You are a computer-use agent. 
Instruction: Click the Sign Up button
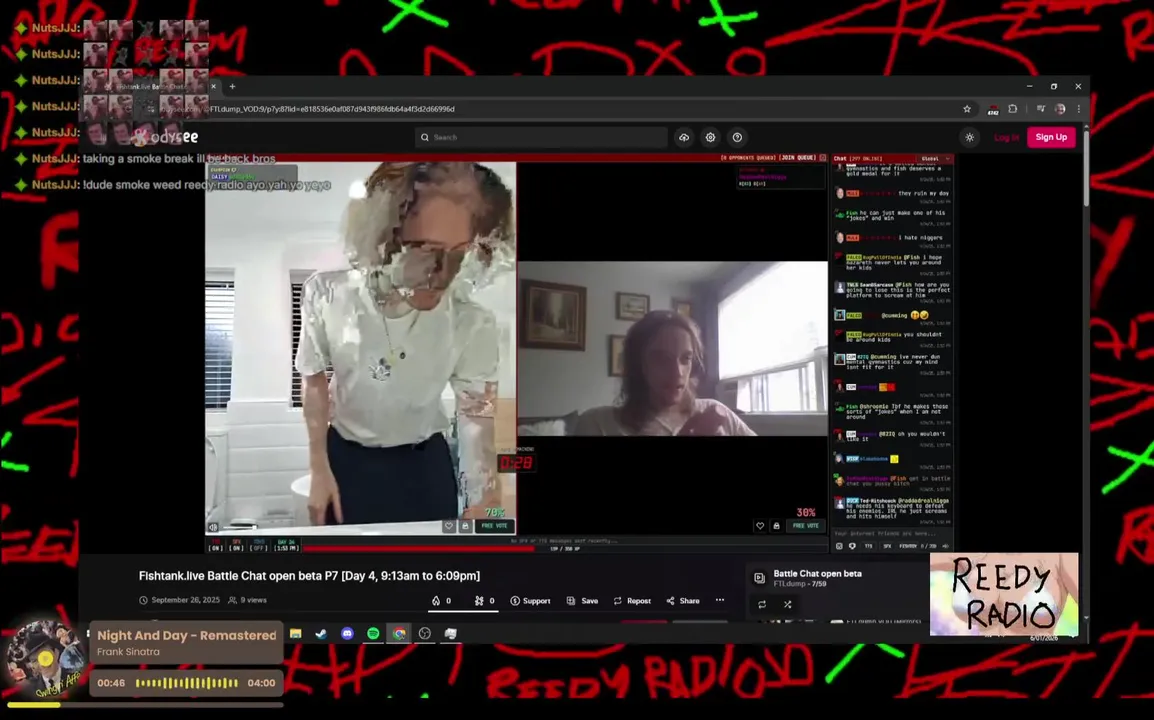tap(1051, 137)
